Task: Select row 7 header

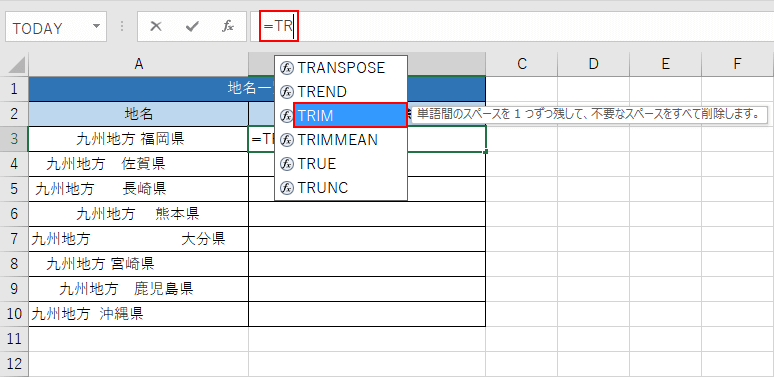Action: (x=14, y=239)
